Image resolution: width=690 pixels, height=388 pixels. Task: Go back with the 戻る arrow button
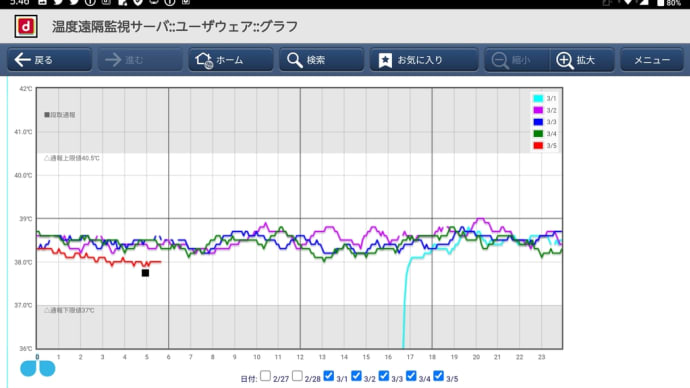[x=49, y=59]
